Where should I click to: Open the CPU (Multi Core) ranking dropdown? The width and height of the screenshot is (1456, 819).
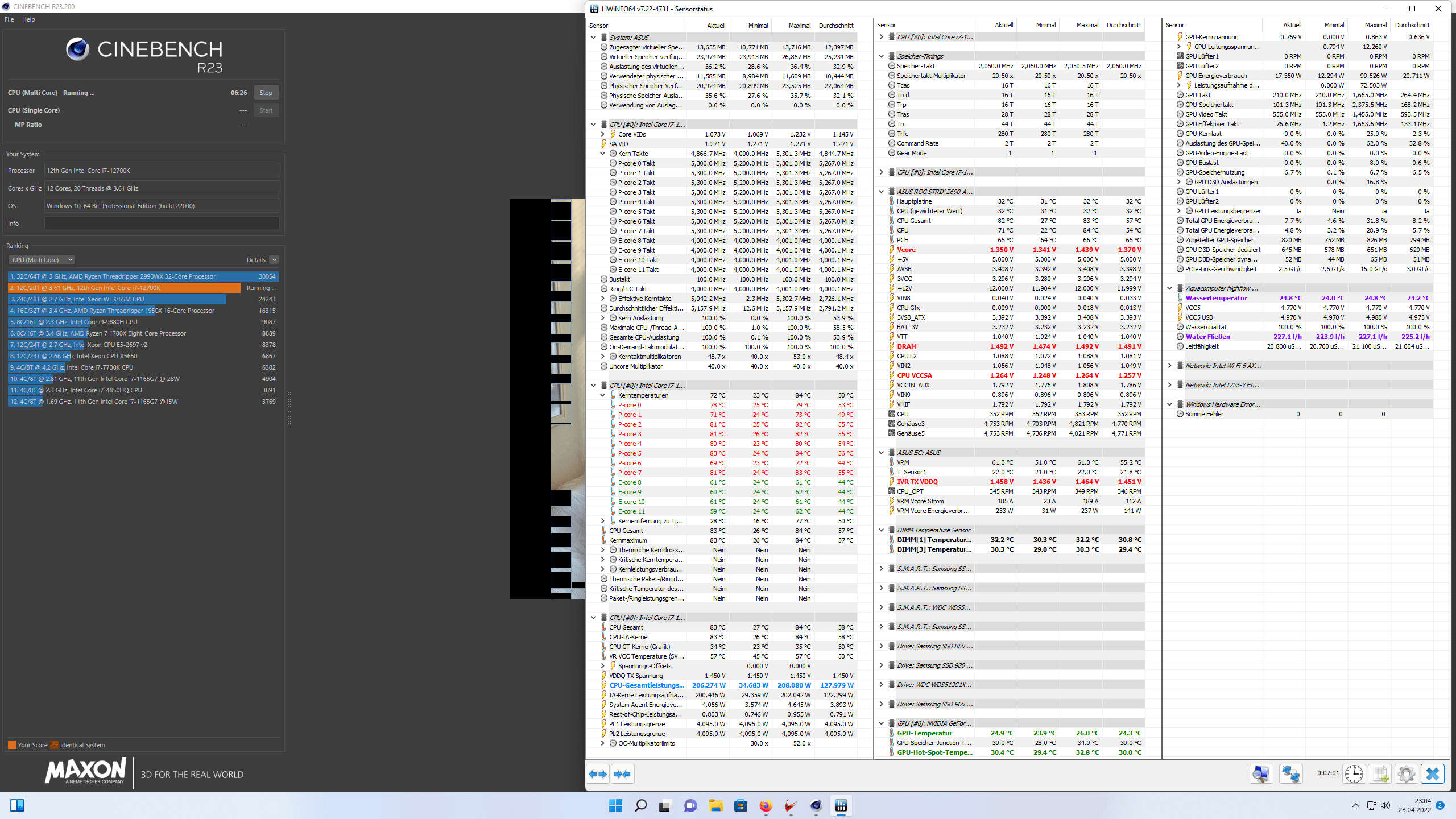tap(42, 260)
